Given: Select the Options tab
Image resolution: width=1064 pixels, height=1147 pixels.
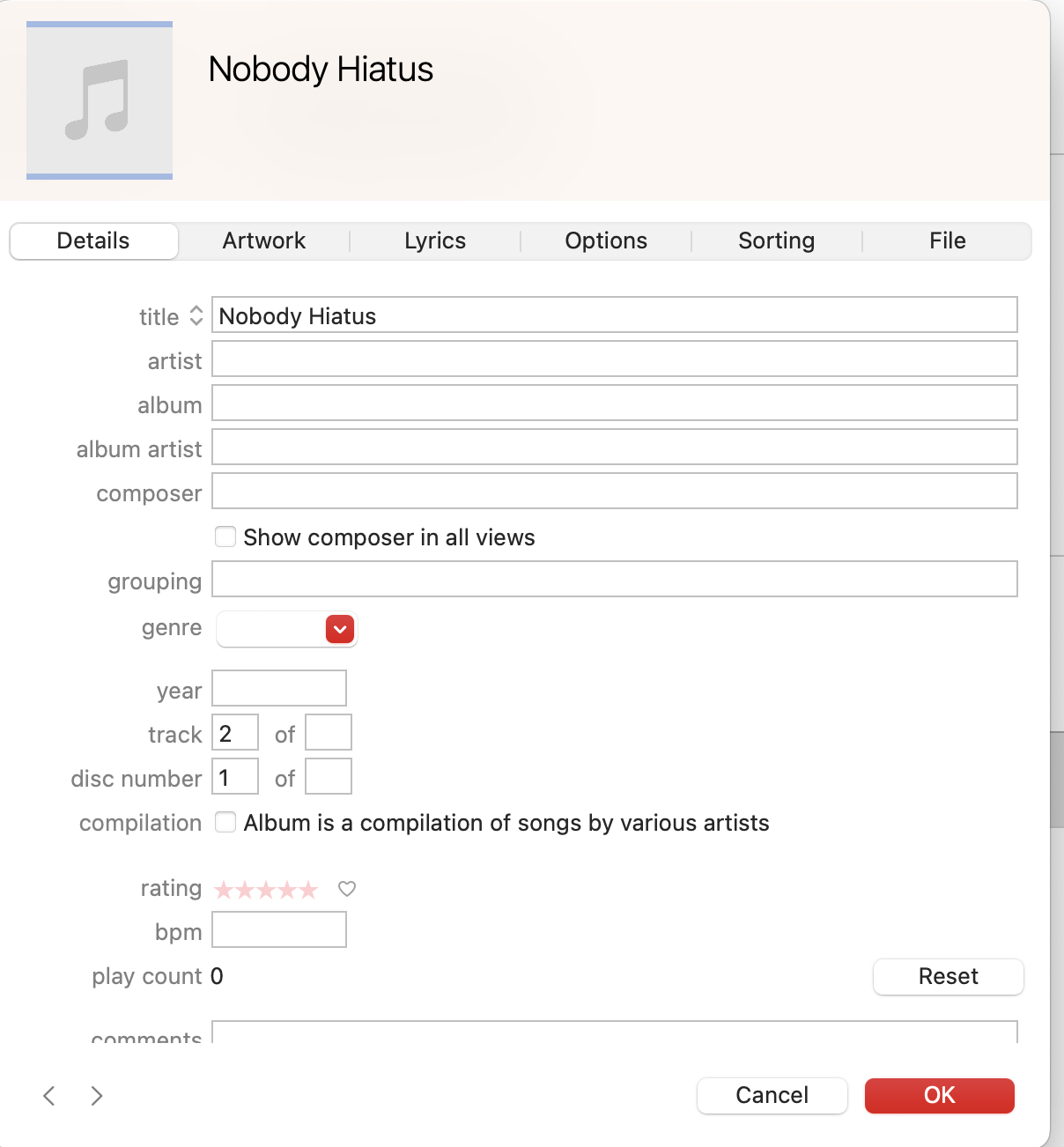Looking at the screenshot, I should tap(606, 240).
